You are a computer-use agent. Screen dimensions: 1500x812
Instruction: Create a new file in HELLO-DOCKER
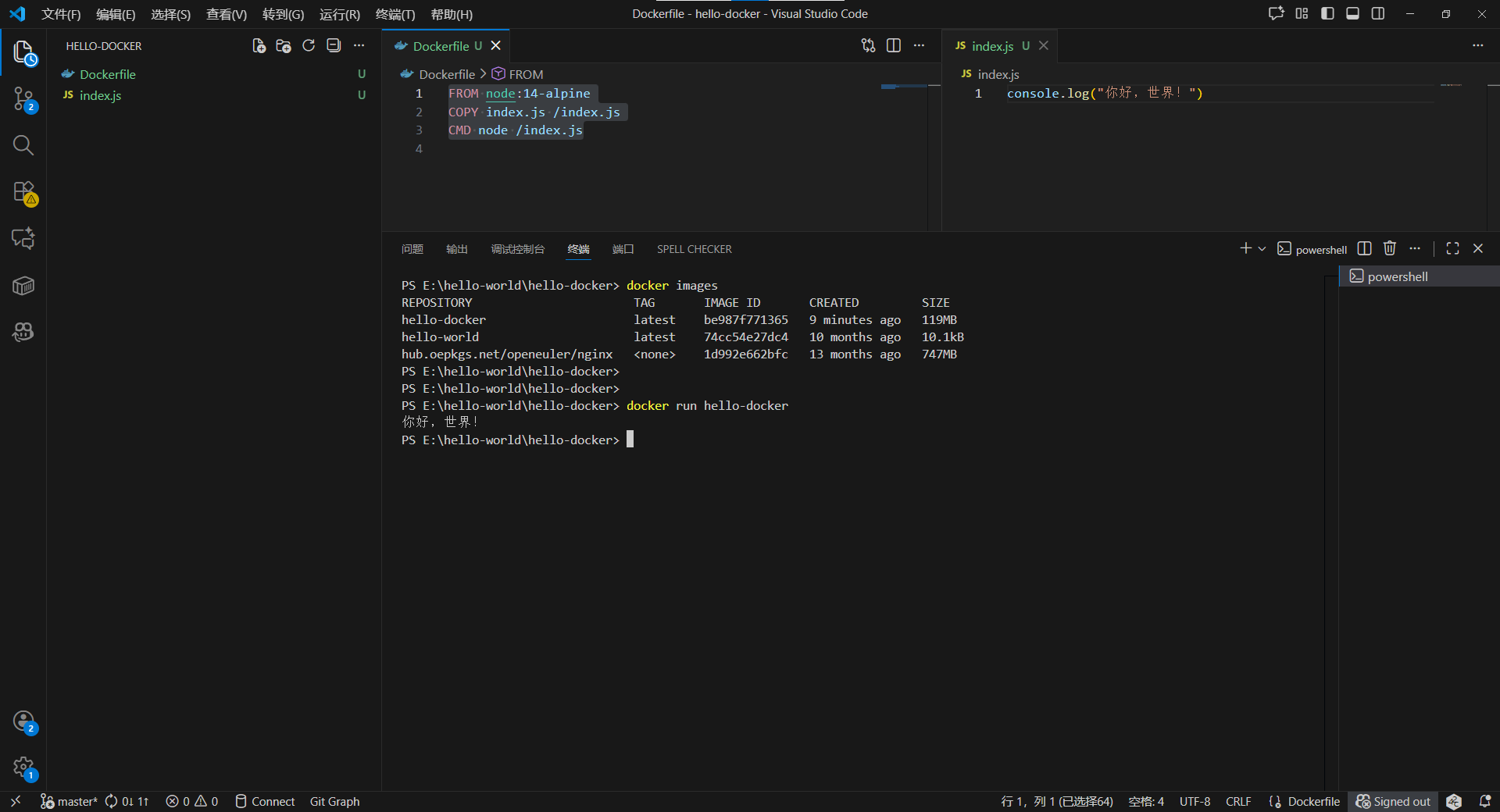coord(259,46)
